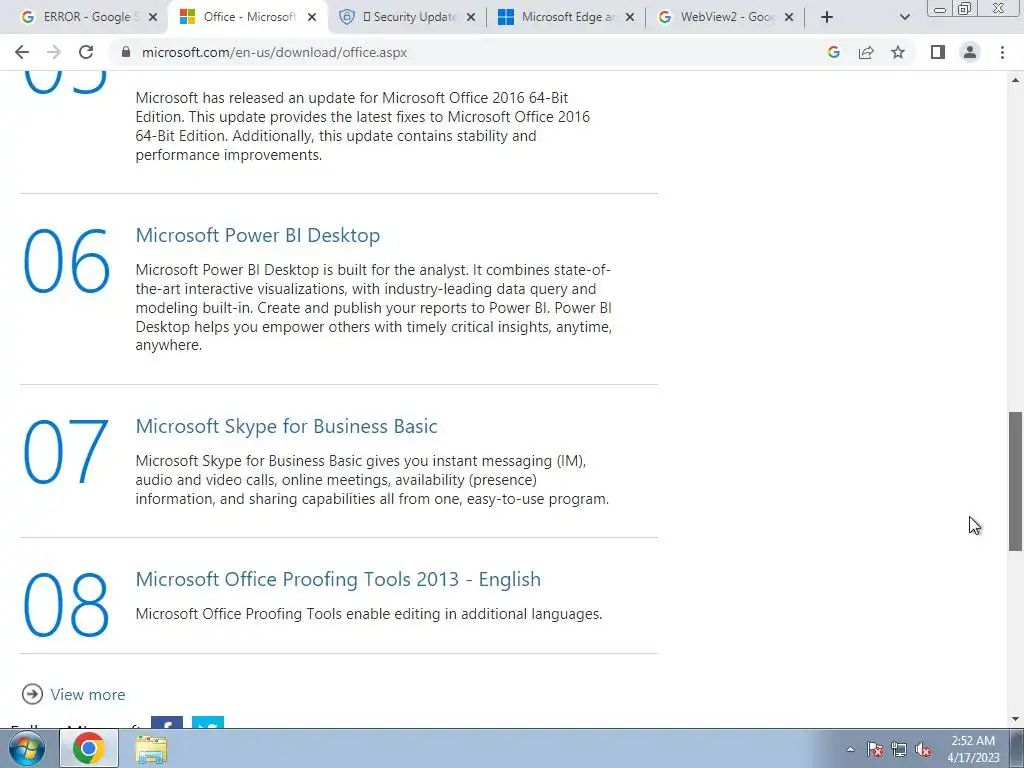Viewport: 1024px width, 768px height.
Task: Open Microsoft Skype for Business Basic link
Action: (286, 426)
